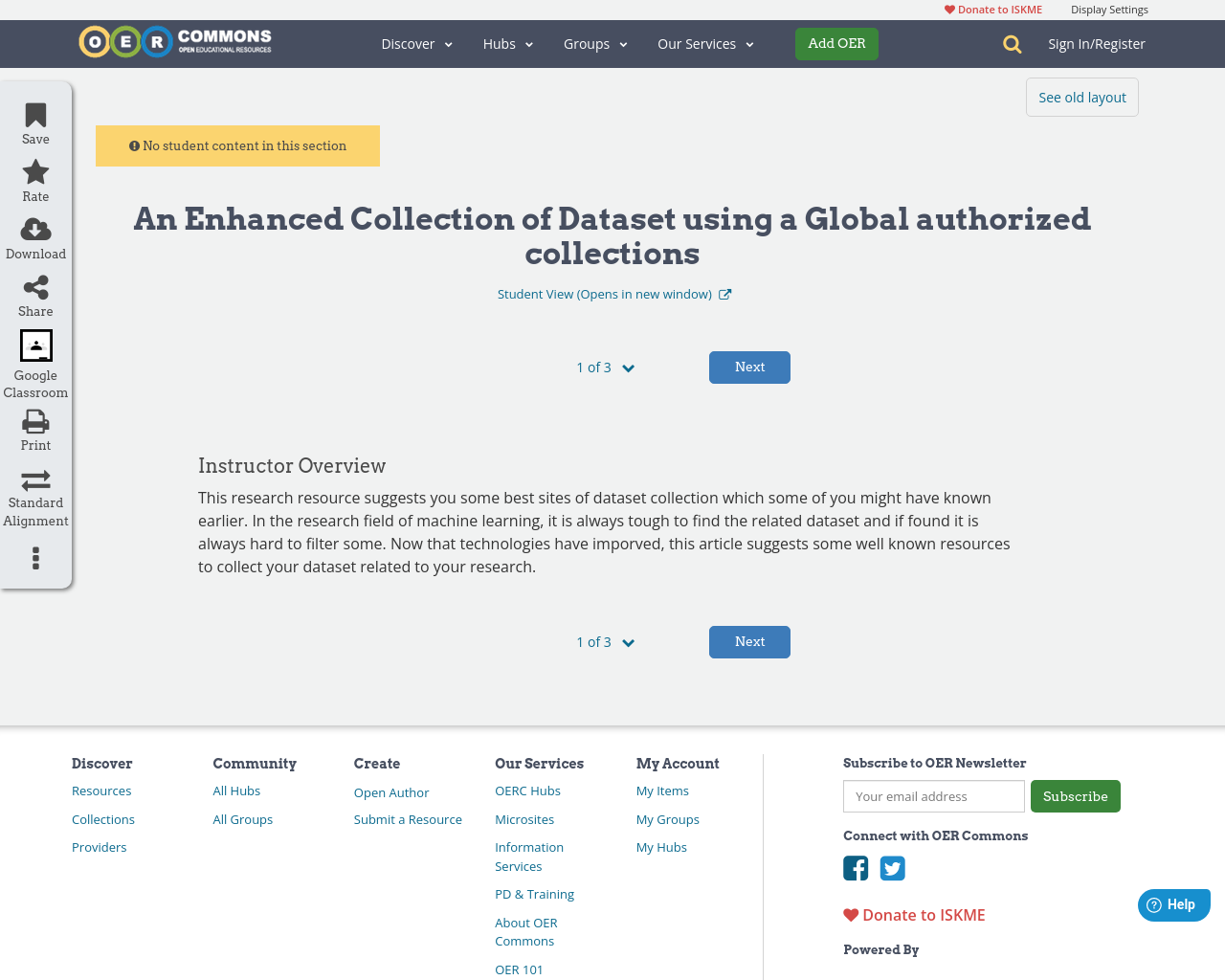Open the Share options icon
The height and width of the screenshot is (980, 1225).
34,286
